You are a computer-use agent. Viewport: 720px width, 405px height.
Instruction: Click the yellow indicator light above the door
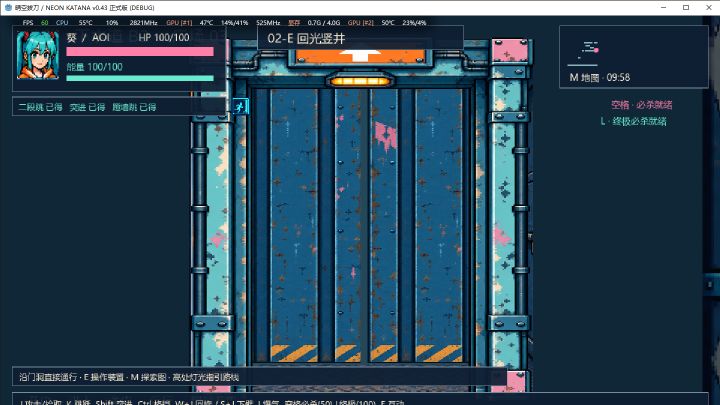360,81
